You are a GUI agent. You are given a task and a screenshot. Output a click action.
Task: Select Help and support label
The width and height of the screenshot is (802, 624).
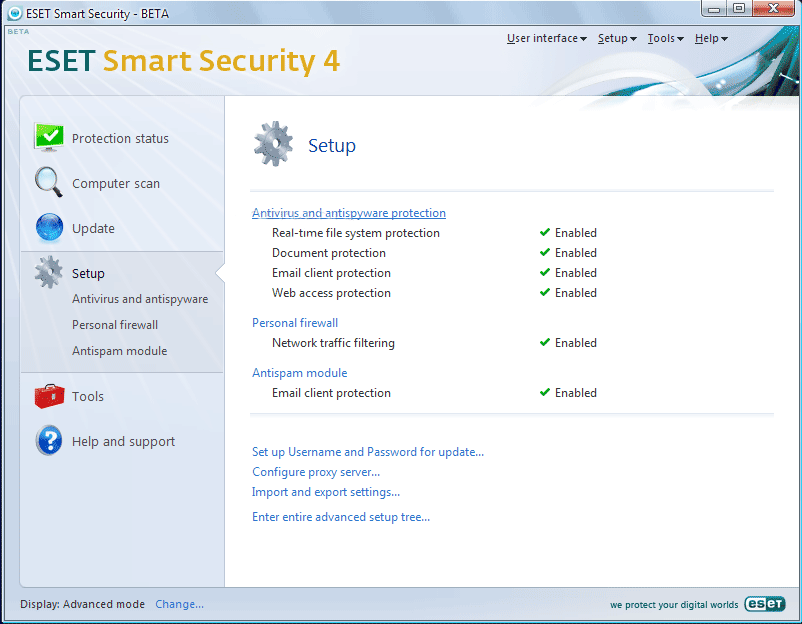point(123,441)
